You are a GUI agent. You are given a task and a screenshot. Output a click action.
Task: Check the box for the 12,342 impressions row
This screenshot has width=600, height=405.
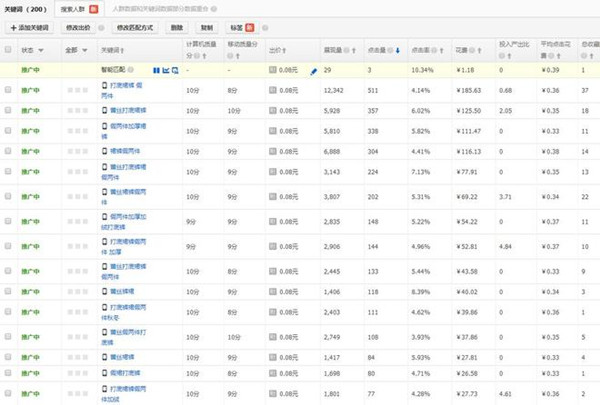point(8,90)
